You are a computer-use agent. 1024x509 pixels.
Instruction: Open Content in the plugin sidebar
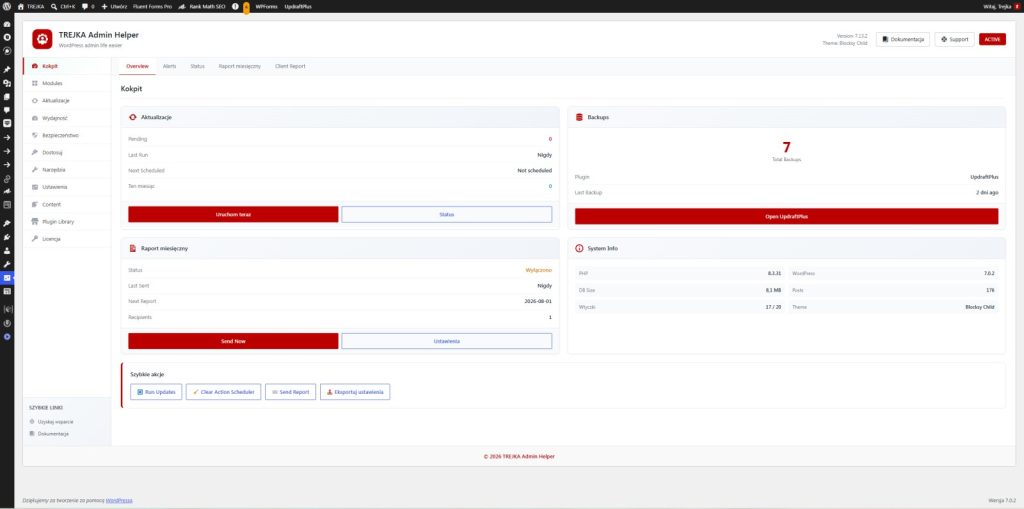[67, 205]
